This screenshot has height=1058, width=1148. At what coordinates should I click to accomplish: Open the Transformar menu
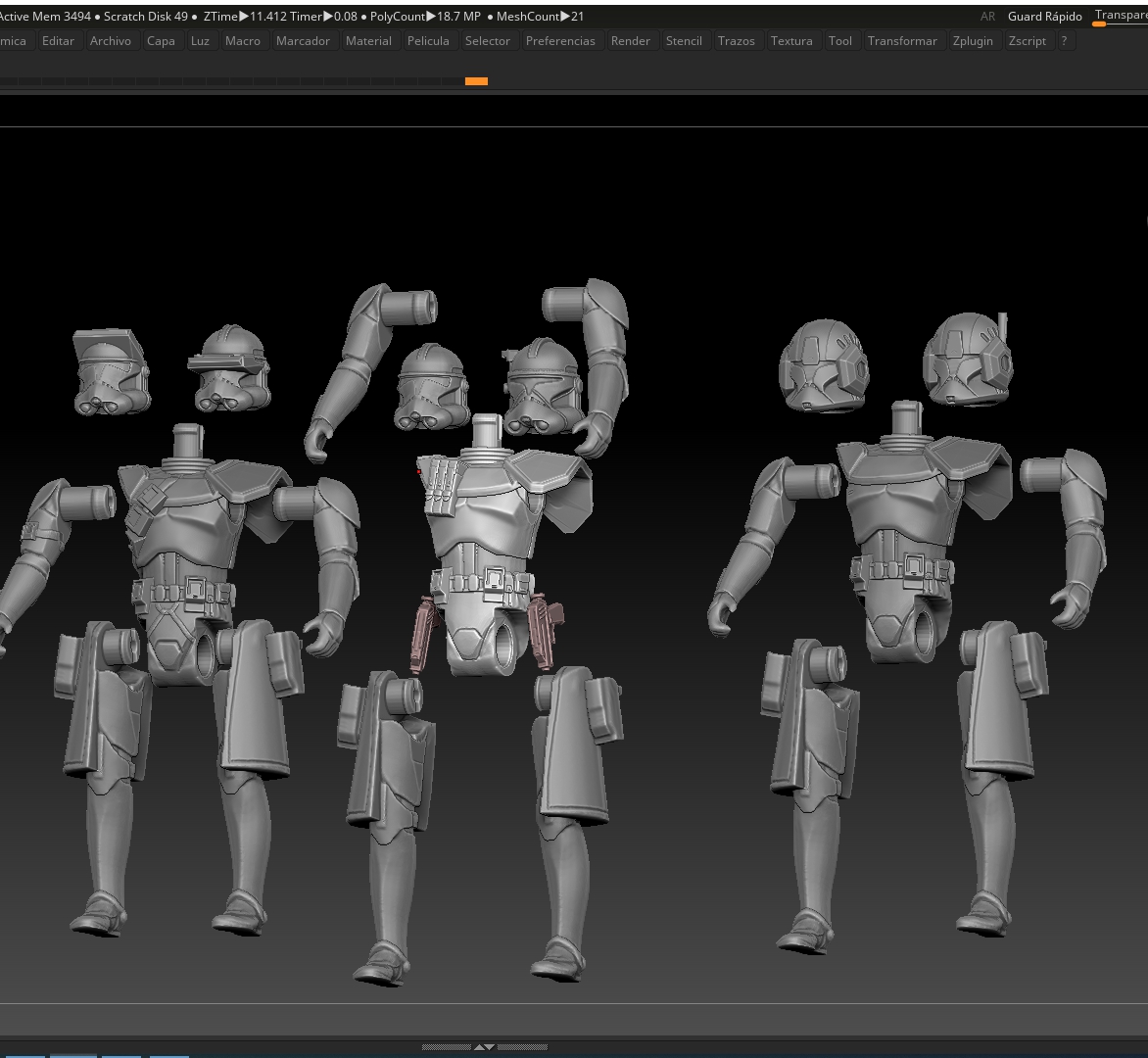tap(902, 41)
